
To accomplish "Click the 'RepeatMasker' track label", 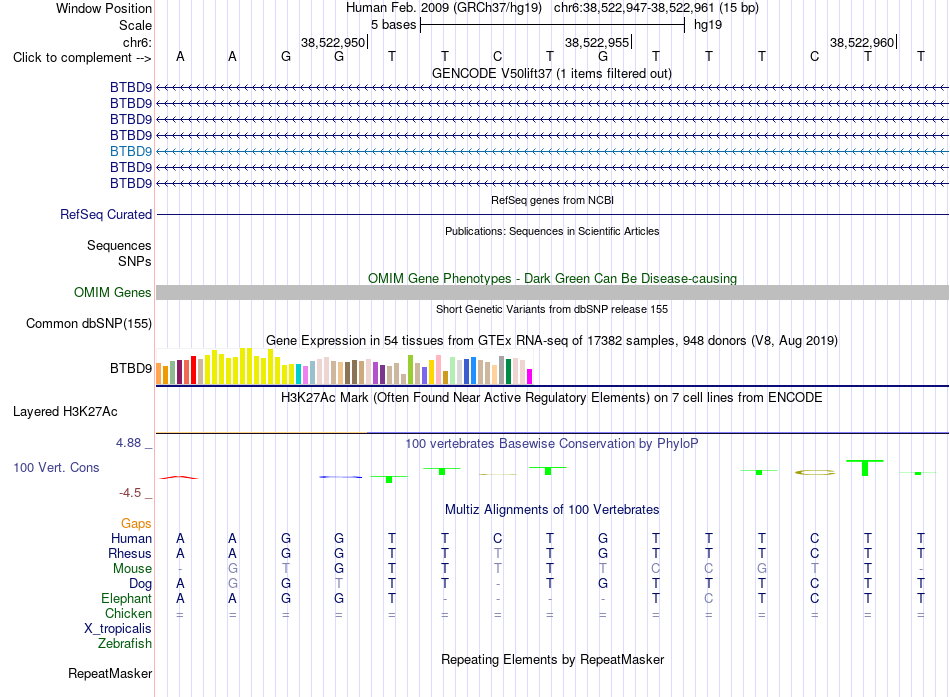I will pos(110,674).
